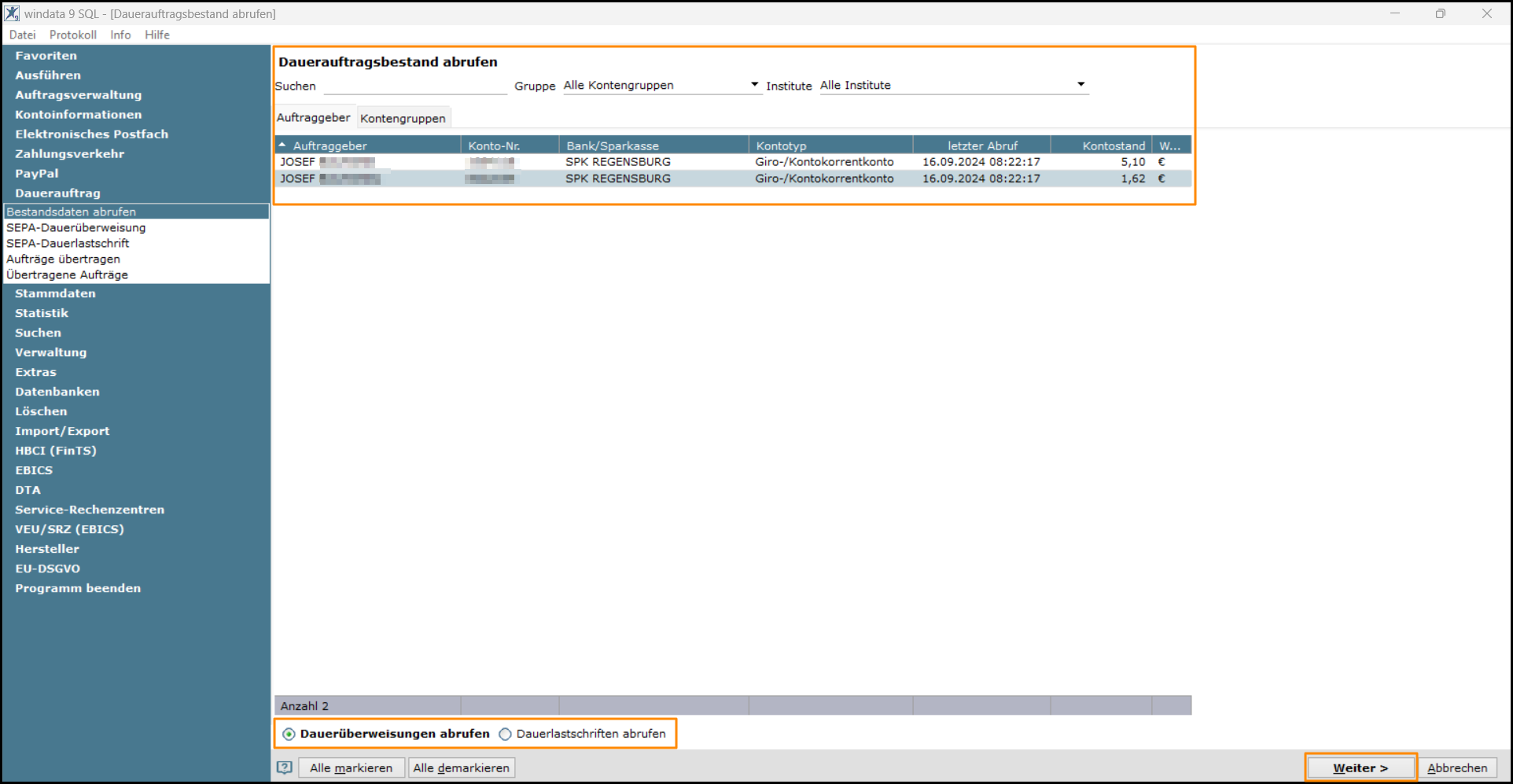Image resolution: width=1513 pixels, height=784 pixels.
Task: Focus the Suchen search field
Action: 414,85
